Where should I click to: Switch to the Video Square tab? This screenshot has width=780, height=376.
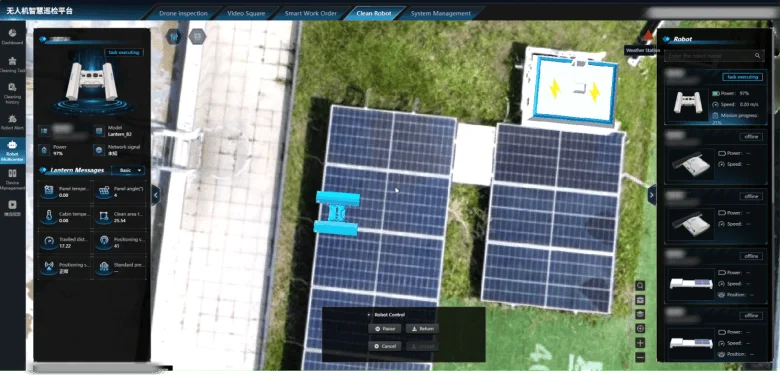(246, 13)
